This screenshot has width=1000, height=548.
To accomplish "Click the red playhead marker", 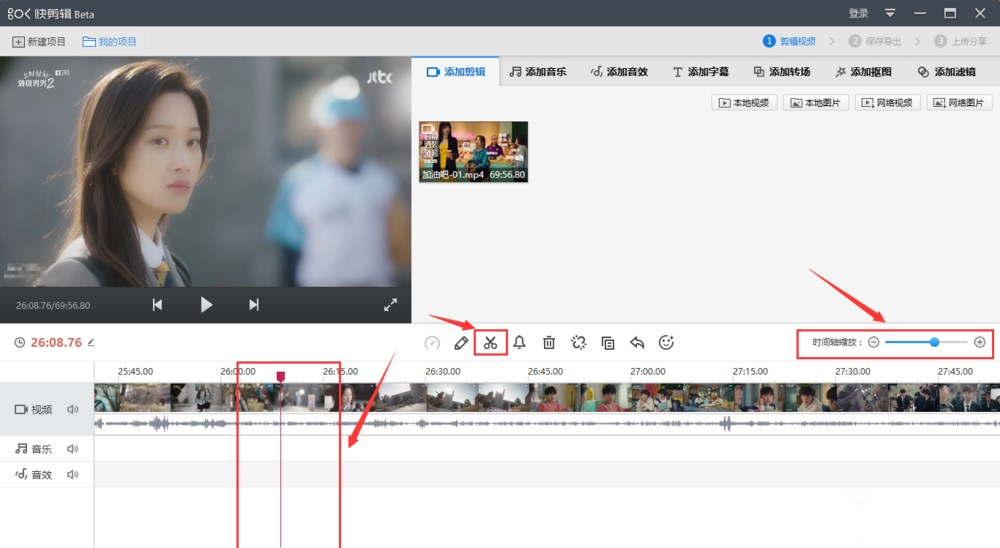I will tap(280, 377).
